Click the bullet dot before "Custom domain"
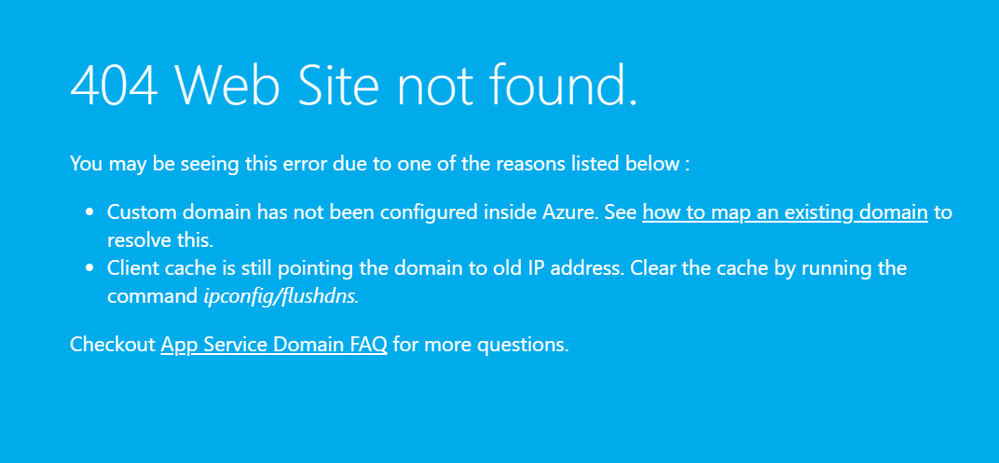 coord(89,212)
